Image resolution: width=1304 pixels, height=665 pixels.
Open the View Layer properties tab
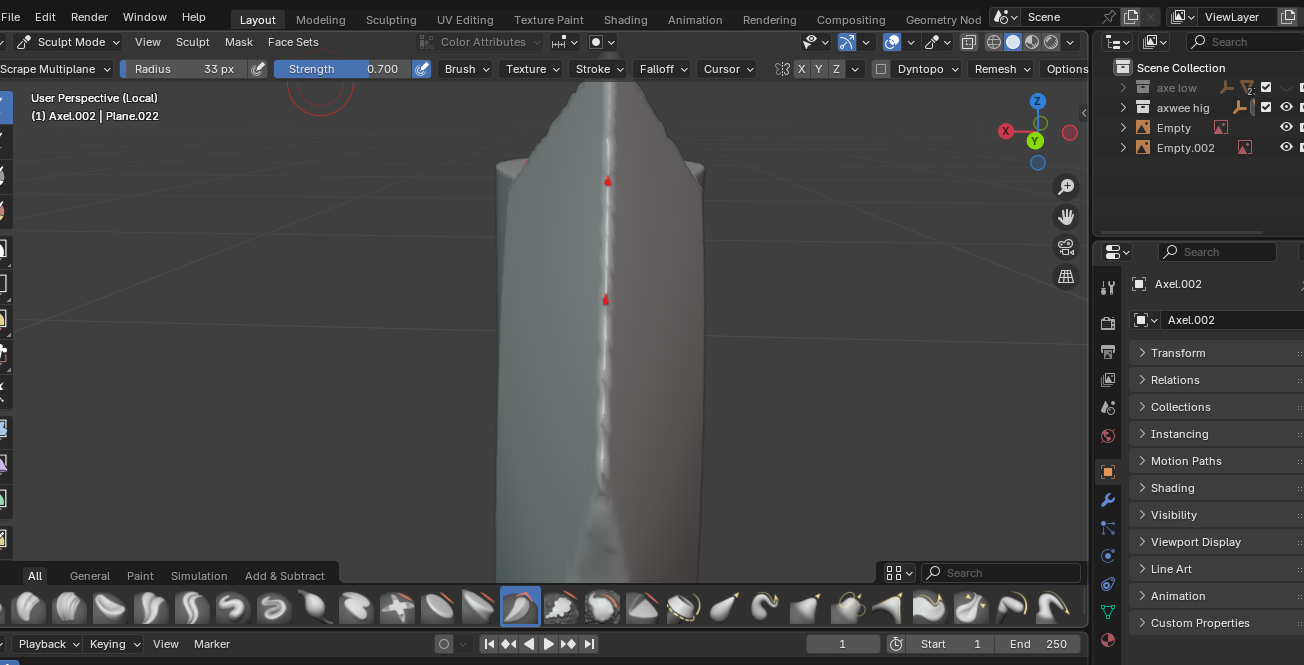click(1107, 380)
